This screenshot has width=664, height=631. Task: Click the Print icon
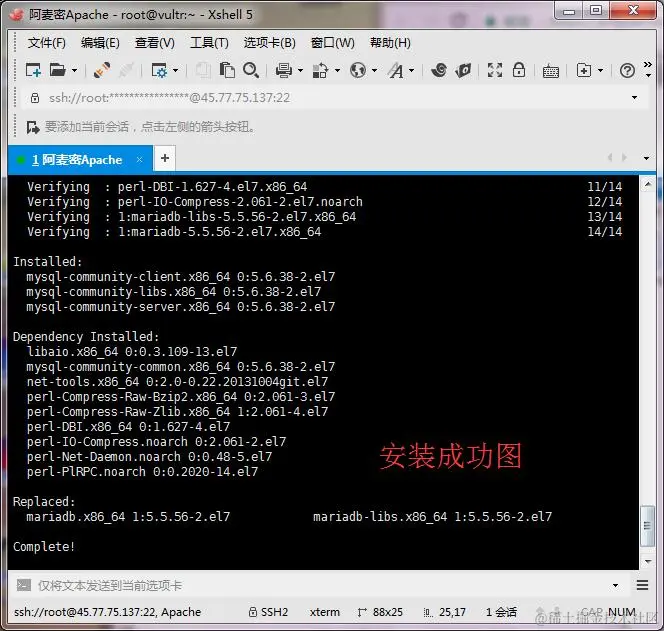pyautogui.click(x=284, y=70)
